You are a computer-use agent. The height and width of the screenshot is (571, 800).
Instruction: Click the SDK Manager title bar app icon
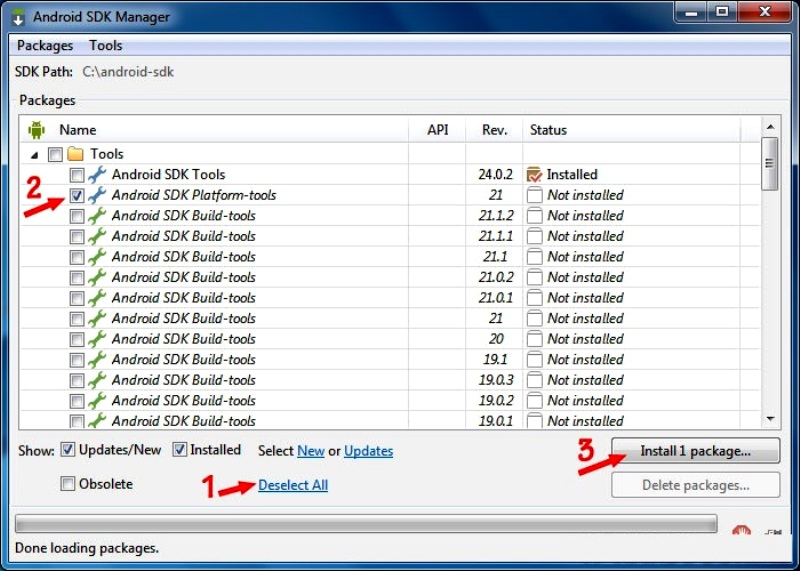click(18, 16)
